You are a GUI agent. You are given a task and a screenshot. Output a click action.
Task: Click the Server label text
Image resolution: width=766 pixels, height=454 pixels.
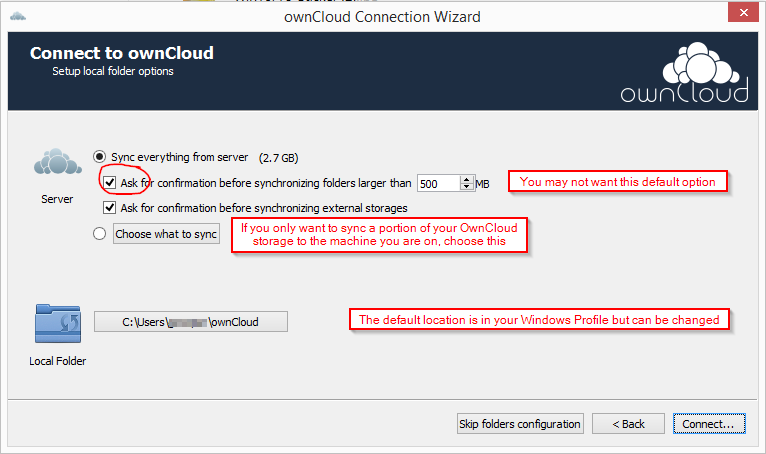click(x=57, y=199)
